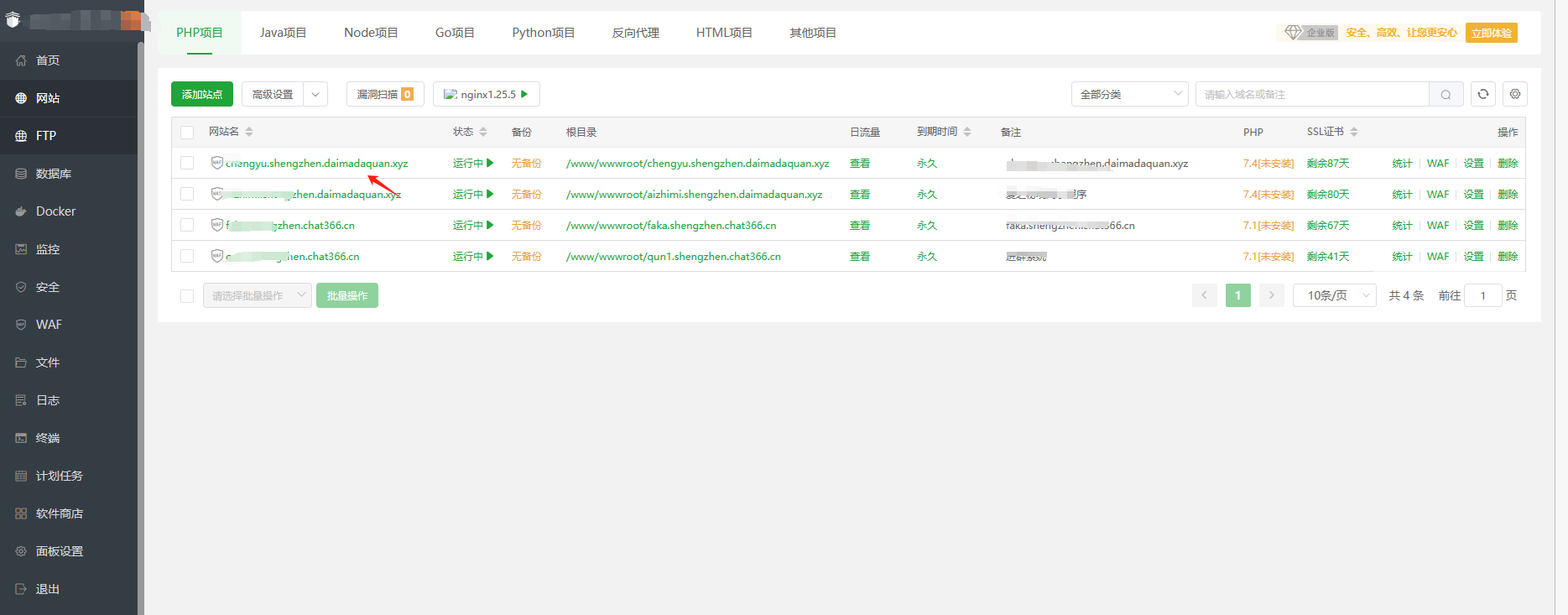The image size is (1568, 615).
Task: Open table settings gear icon
Action: 1515,94
